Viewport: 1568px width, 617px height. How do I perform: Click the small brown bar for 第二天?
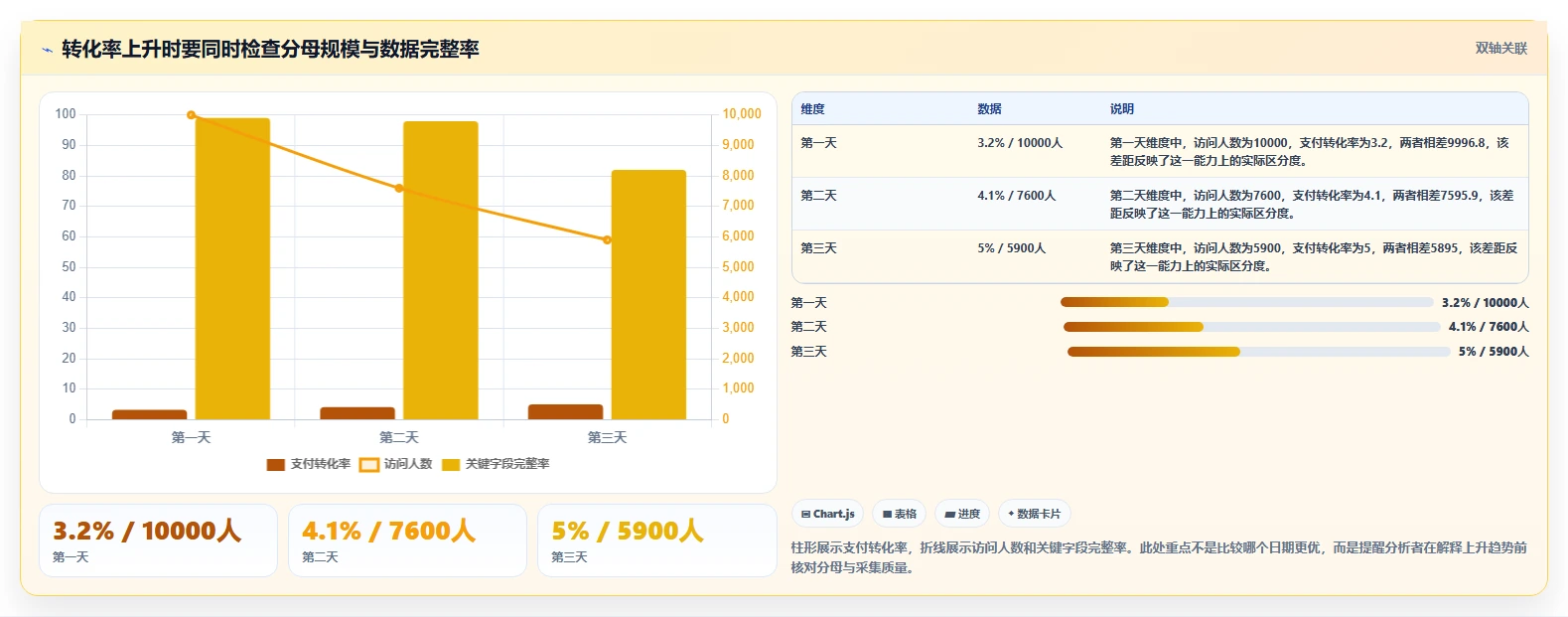tap(357, 413)
